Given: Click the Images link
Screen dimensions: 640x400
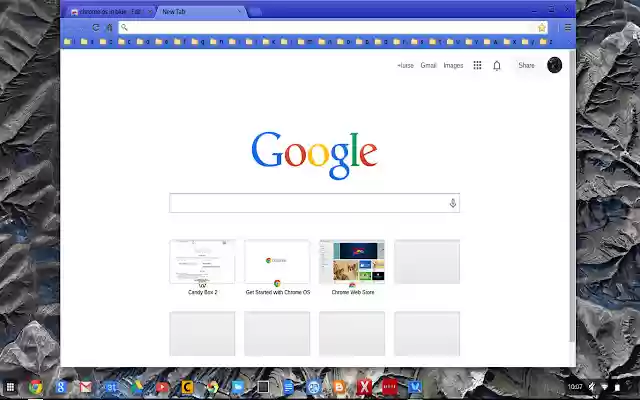Looking at the screenshot, I should (x=453, y=65).
